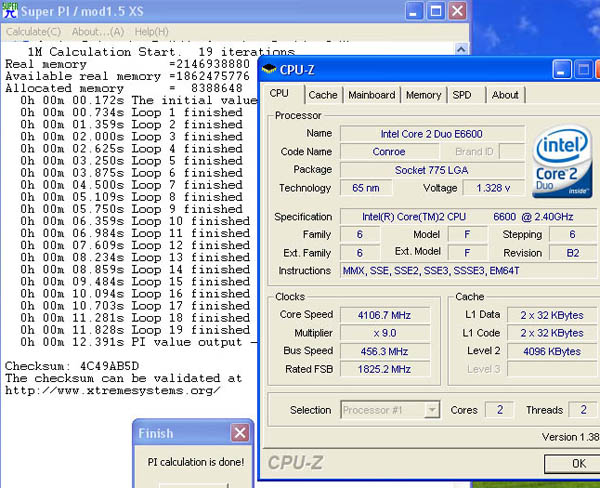Click the Intel Core 2 Duo logo

(x=562, y=161)
